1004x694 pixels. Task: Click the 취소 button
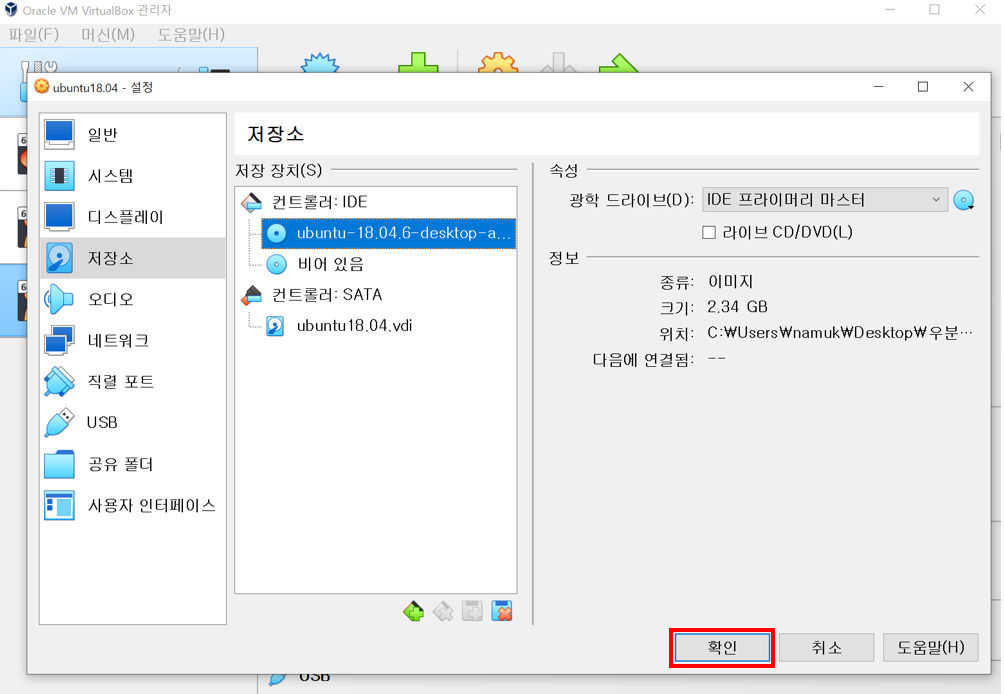point(826,648)
